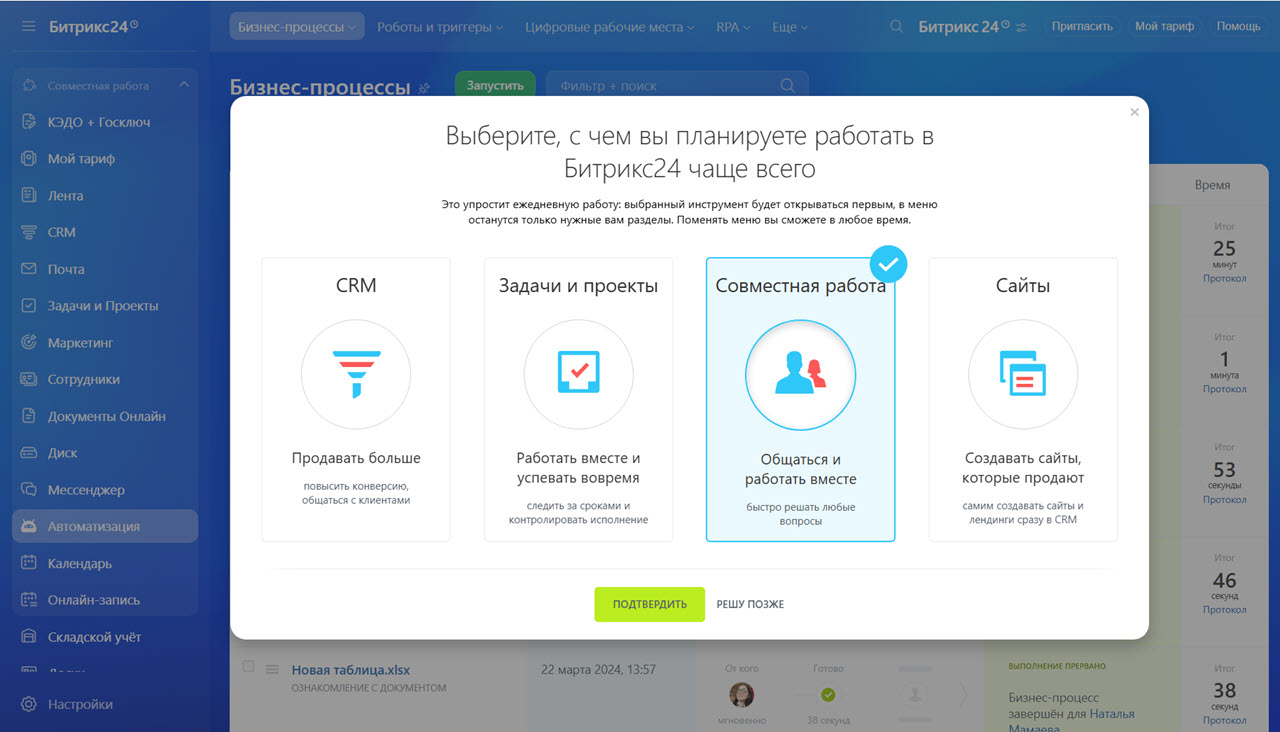Click the search magnifier in top bar

[897, 27]
